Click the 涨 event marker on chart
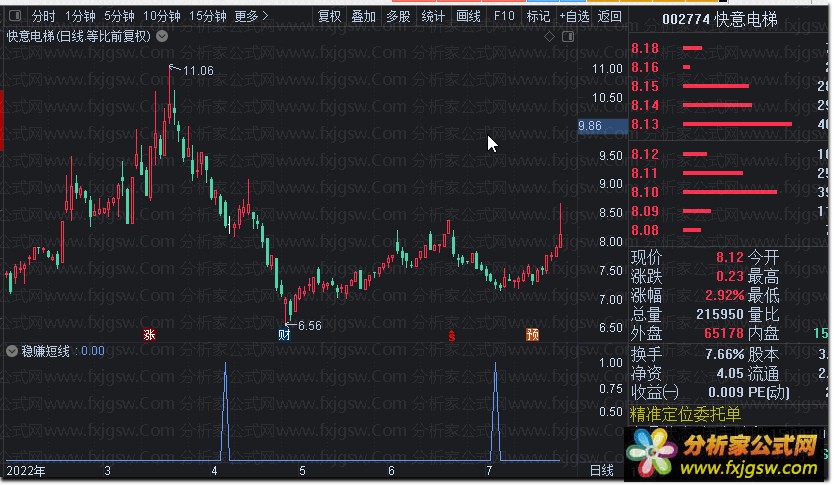This screenshot has width=834, height=485. click(x=149, y=335)
